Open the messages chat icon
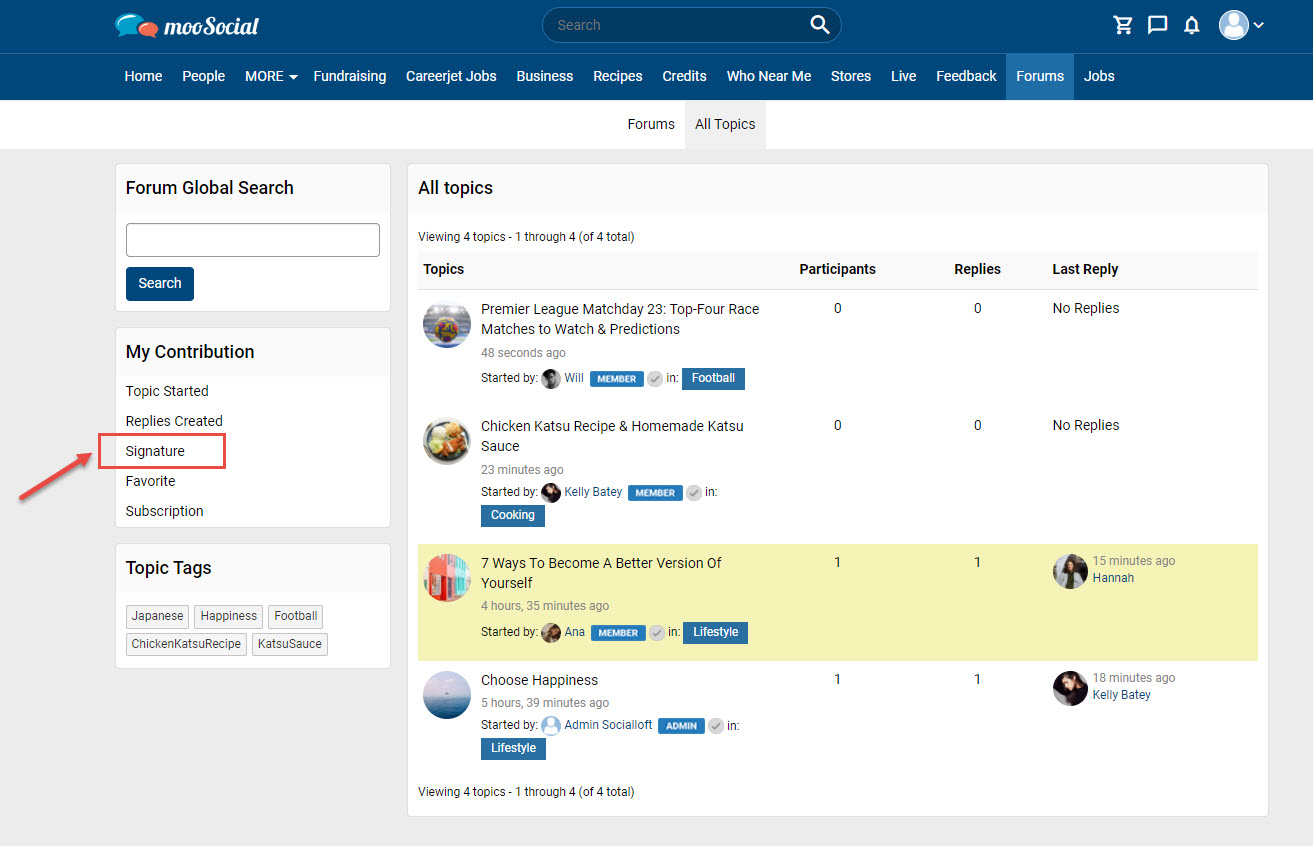Viewport: 1313px width, 846px height. [x=1157, y=25]
